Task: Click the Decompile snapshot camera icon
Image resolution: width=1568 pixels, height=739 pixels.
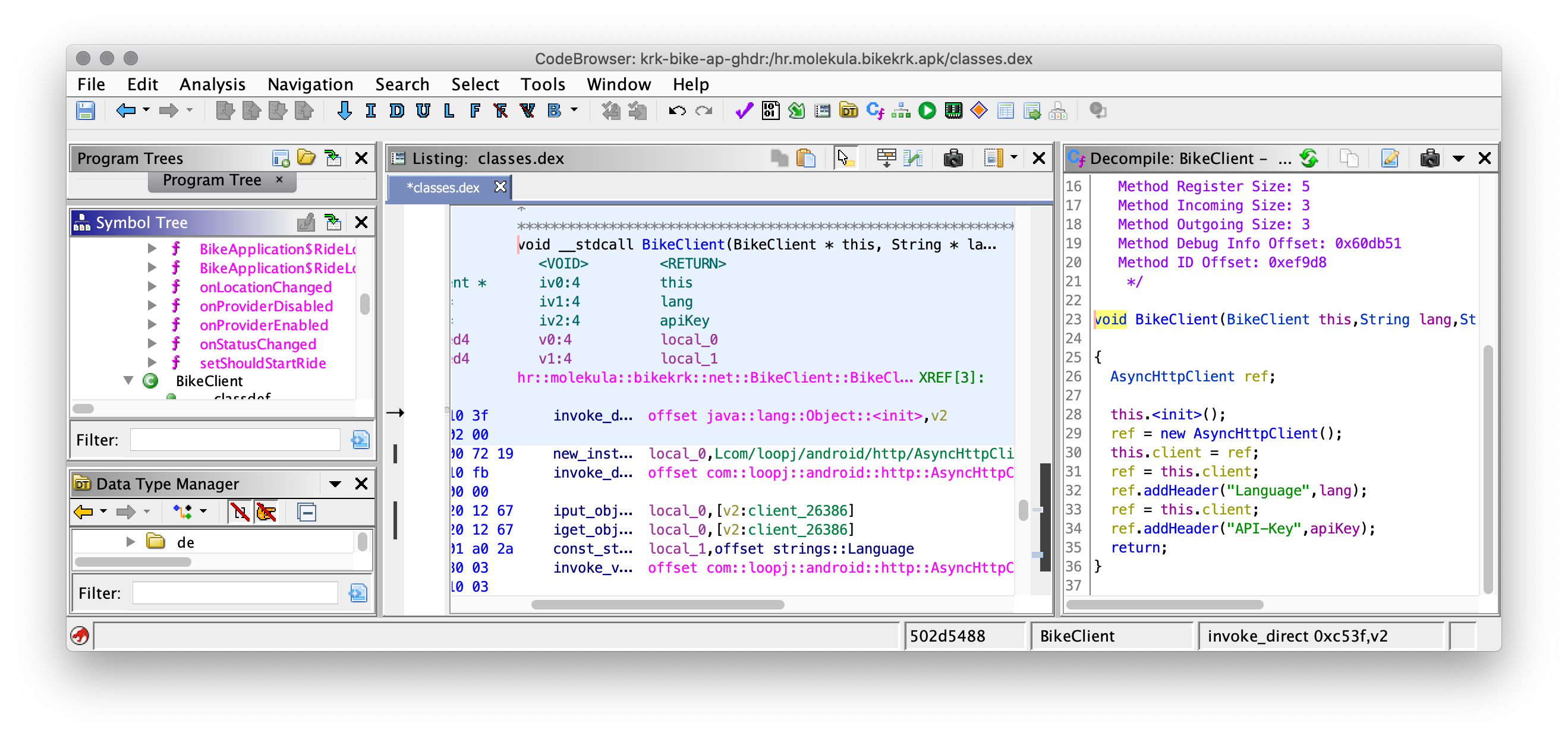Action: (1430, 159)
